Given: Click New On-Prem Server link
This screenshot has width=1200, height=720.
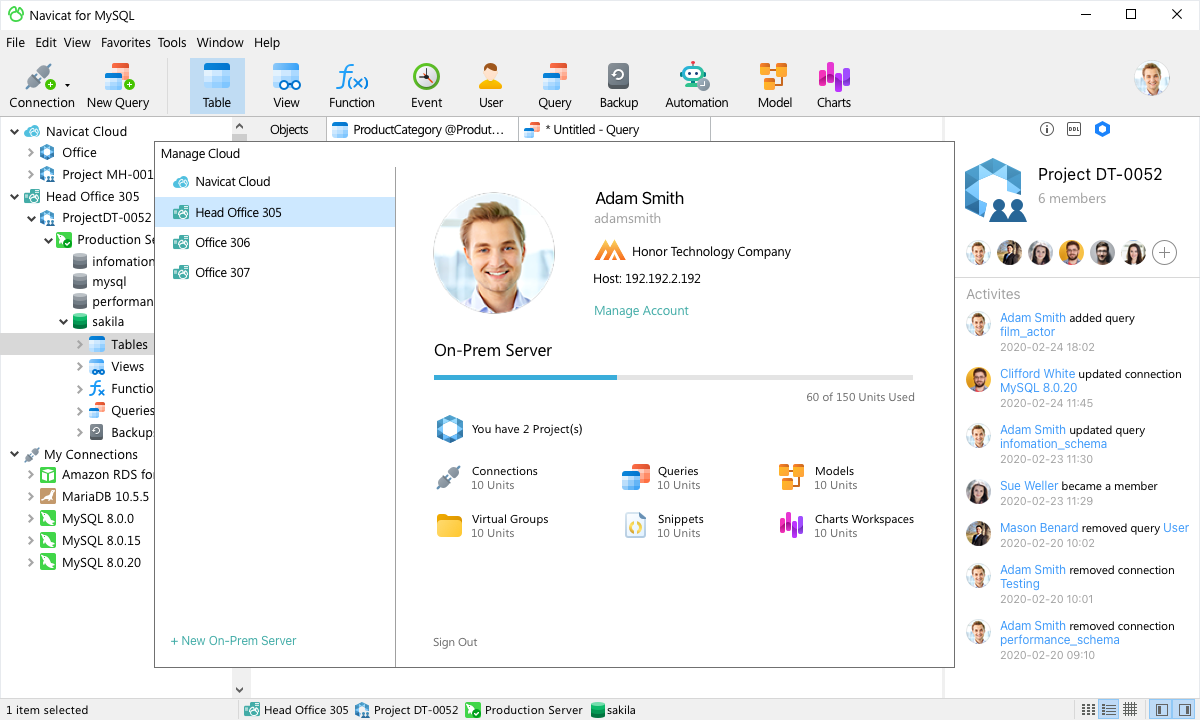Looking at the screenshot, I should pos(233,641).
